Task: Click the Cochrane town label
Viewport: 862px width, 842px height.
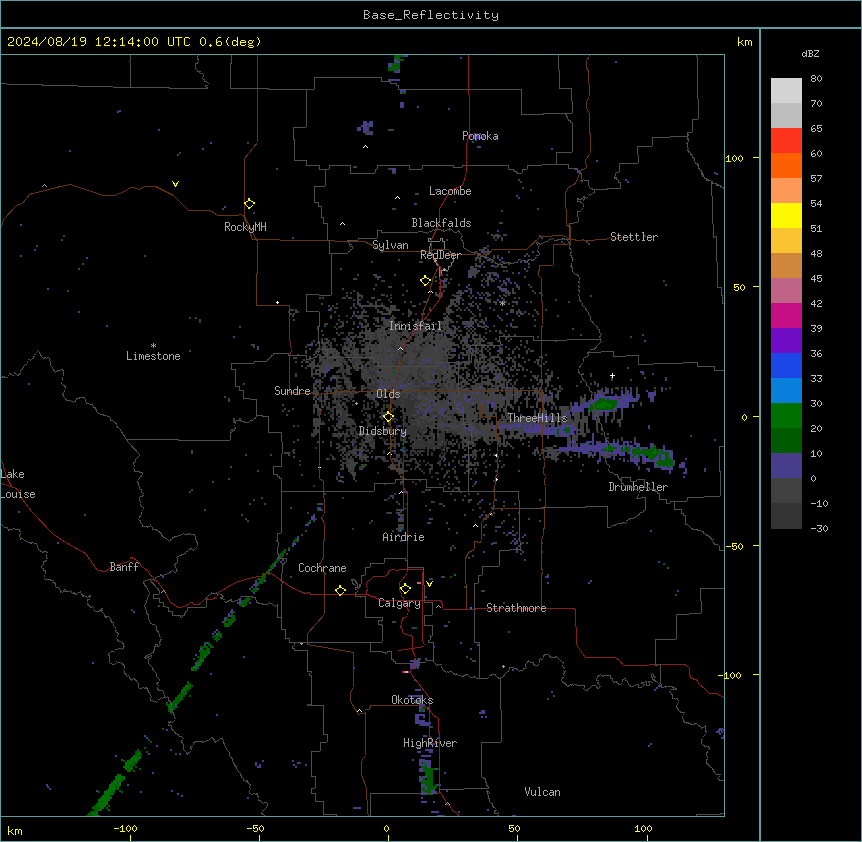Action: point(322,568)
